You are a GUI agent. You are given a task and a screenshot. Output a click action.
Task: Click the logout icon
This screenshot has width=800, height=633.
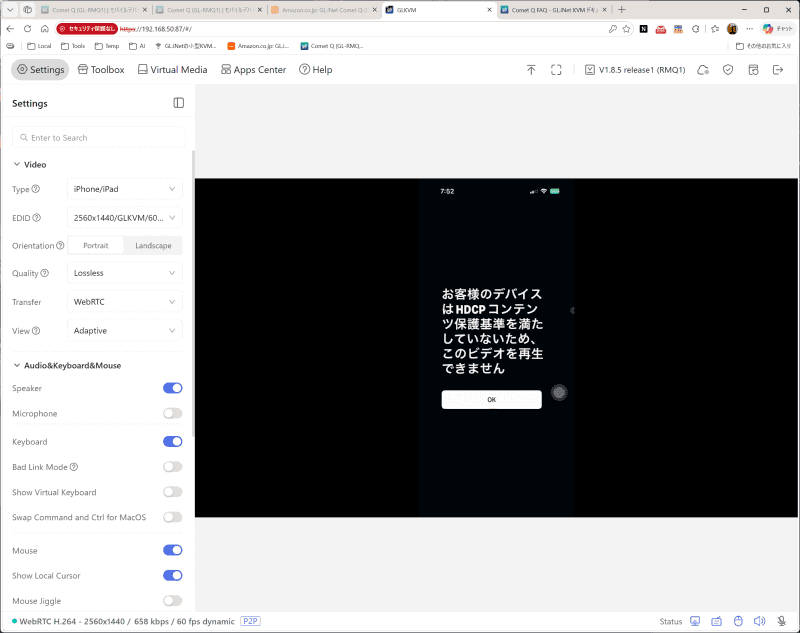coord(778,70)
